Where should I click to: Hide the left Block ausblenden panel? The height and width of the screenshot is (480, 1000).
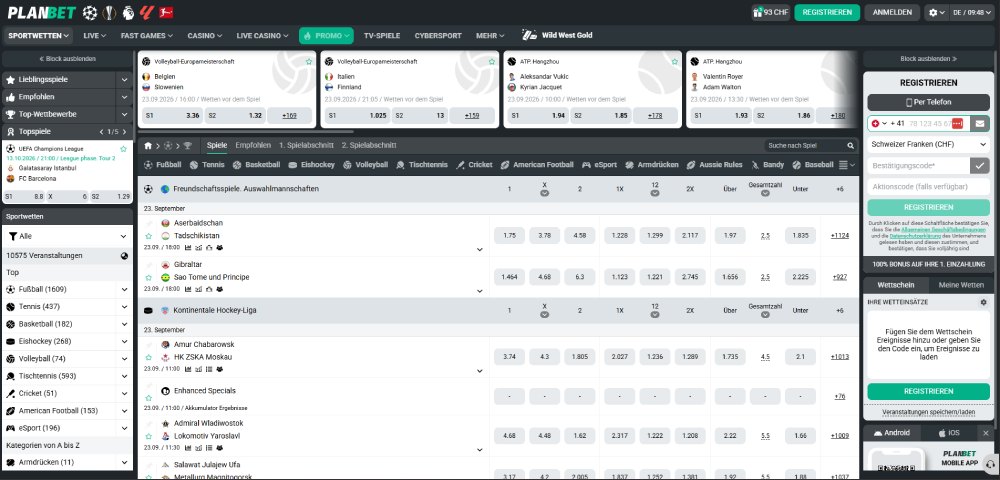68,59
